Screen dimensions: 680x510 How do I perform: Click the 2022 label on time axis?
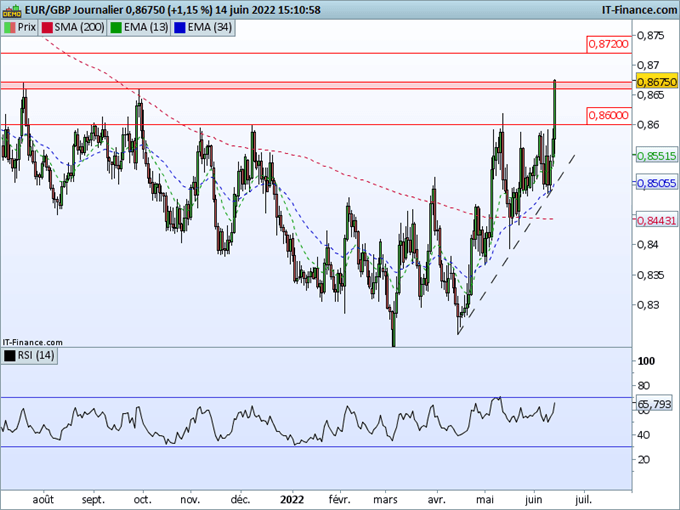[292, 500]
